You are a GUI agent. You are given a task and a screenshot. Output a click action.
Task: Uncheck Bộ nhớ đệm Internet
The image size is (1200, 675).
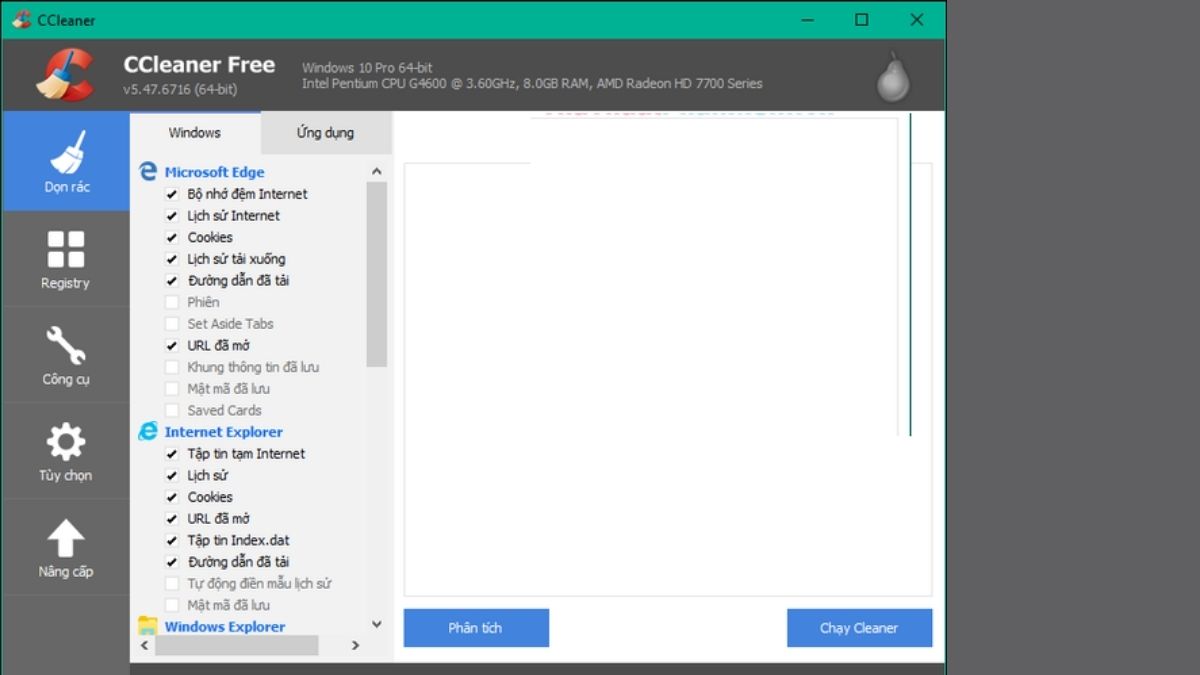172,194
